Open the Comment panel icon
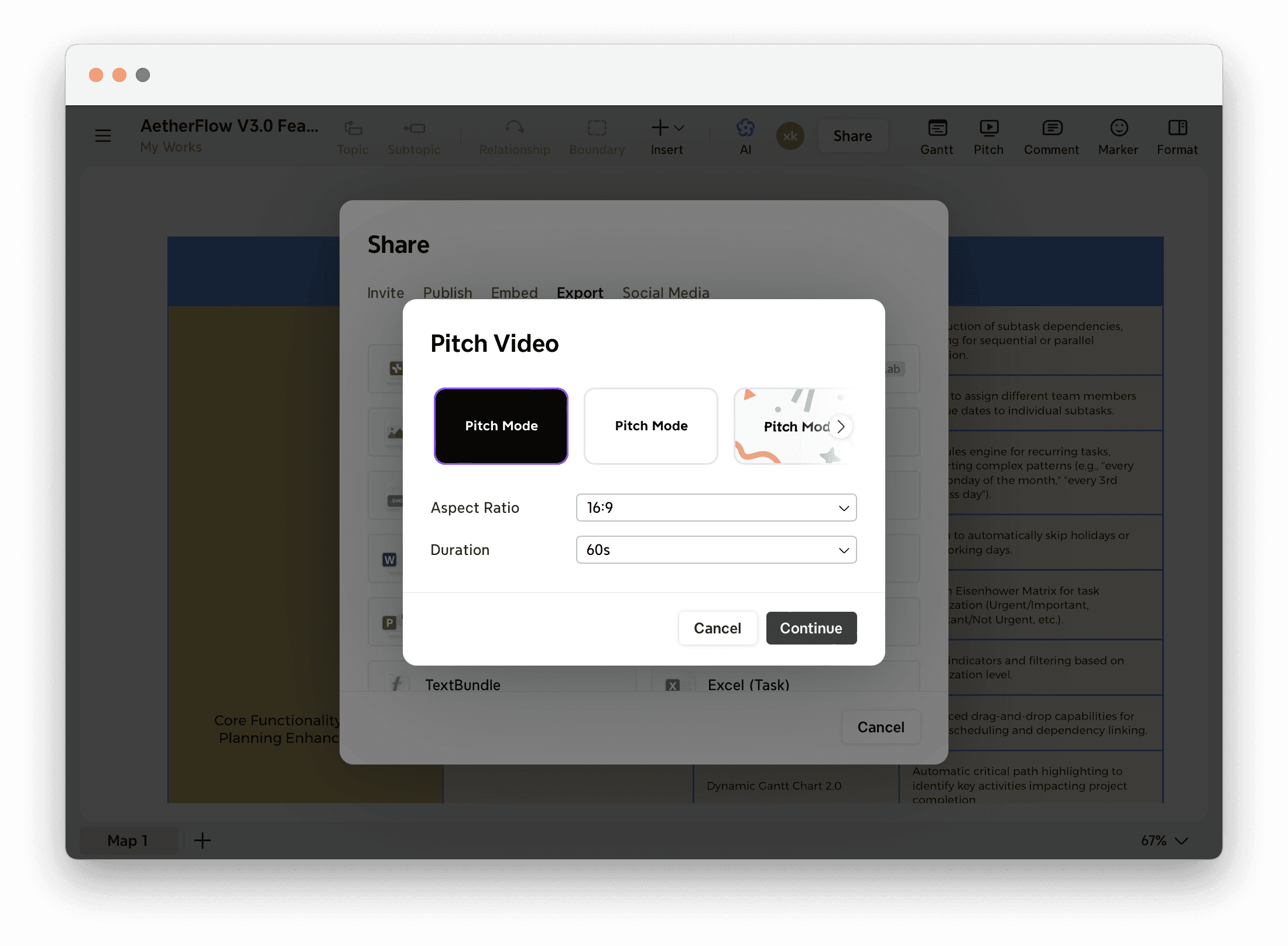Image resolution: width=1288 pixels, height=946 pixels. [x=1051, y=128]
